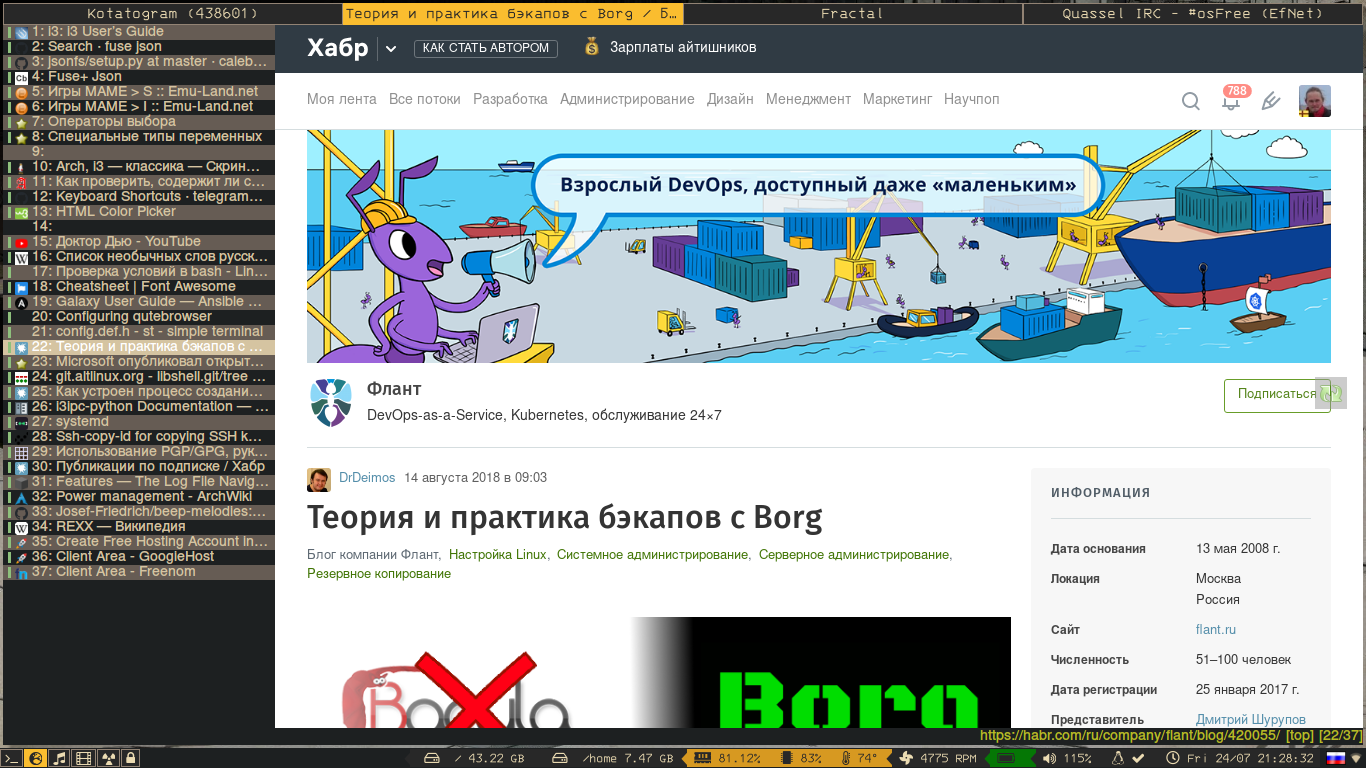Open Резервное копирование hub link
Screen dimensions: 1366x768
coord(379,574)
